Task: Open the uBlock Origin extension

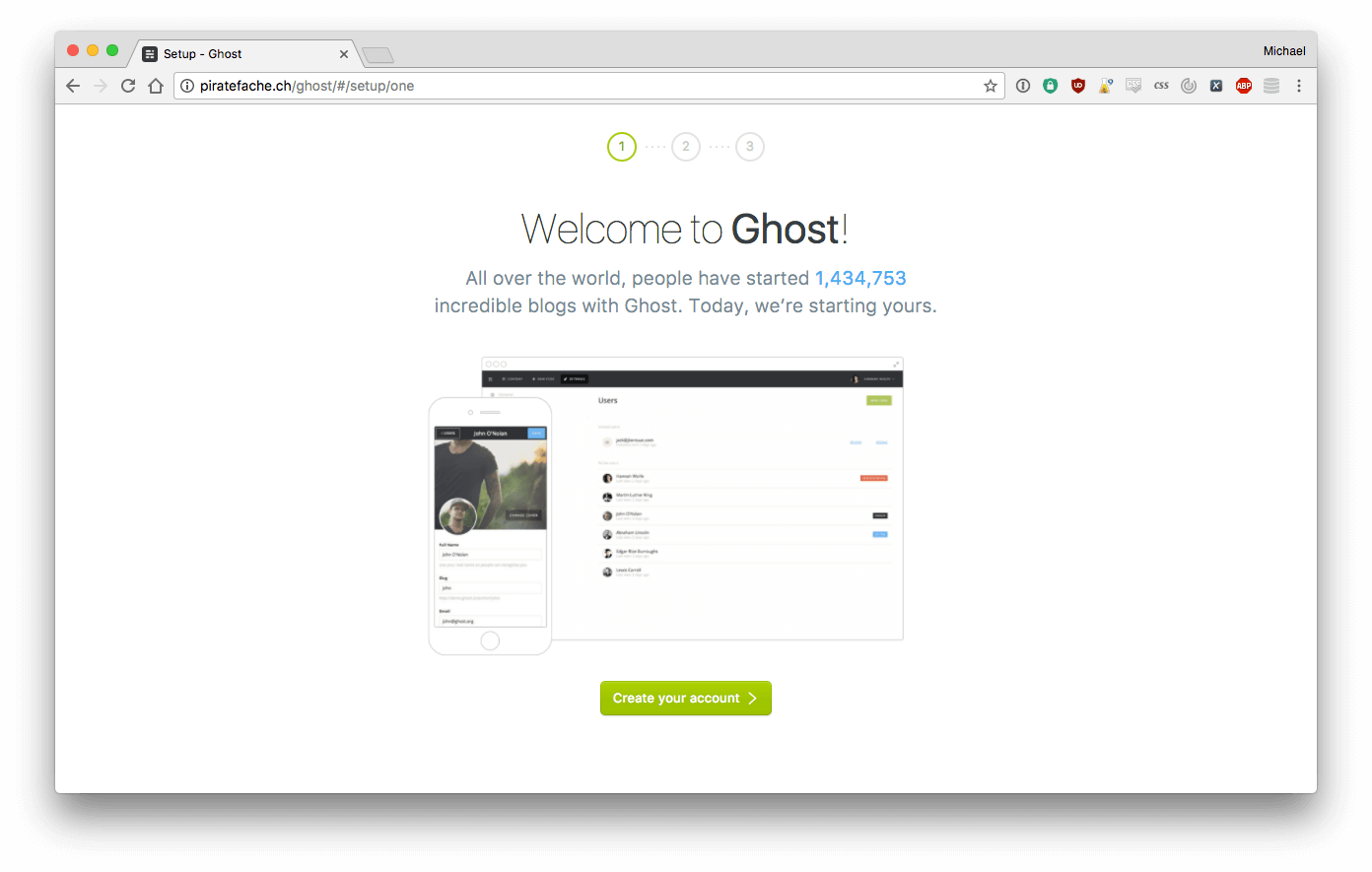Action: [1078, 86]
